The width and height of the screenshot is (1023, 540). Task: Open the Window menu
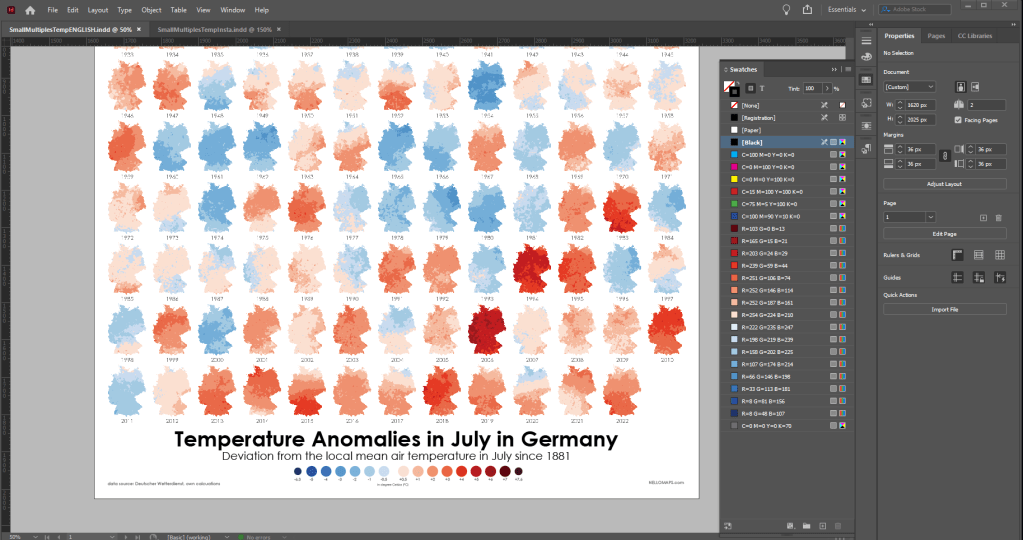pos(232,10)
